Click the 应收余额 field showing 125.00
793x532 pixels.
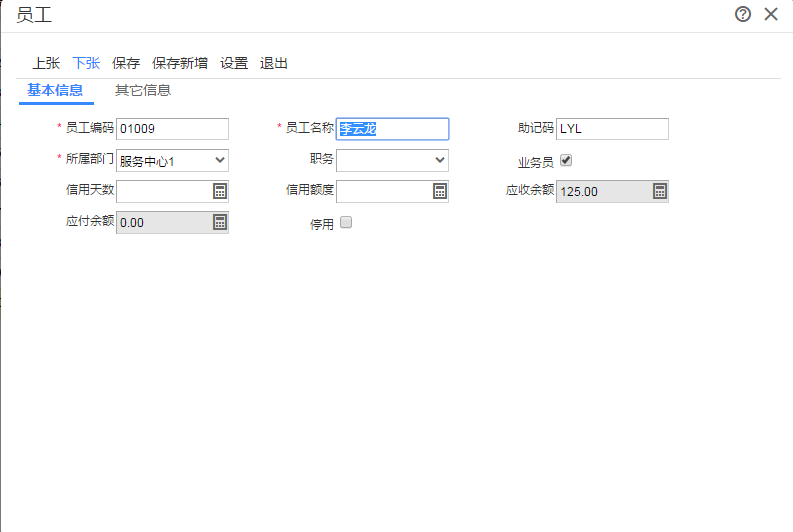612,191
